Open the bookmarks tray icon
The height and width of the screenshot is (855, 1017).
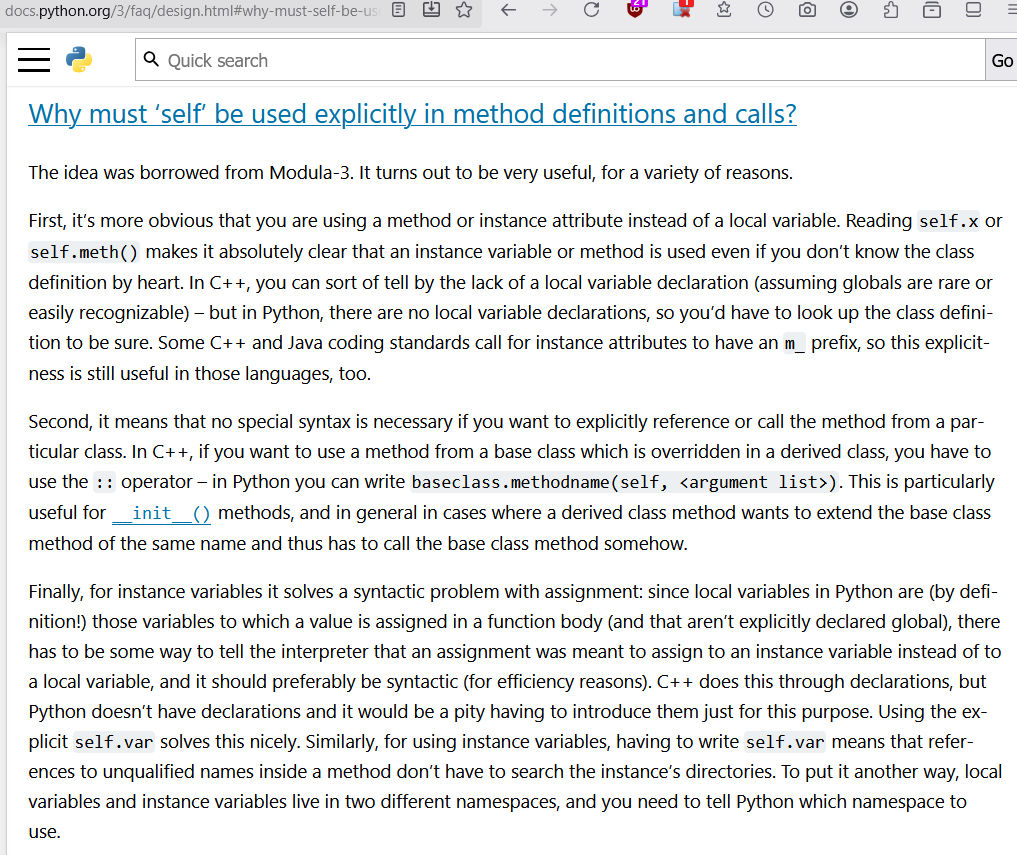pyautogui.click(x=932, y=10)
